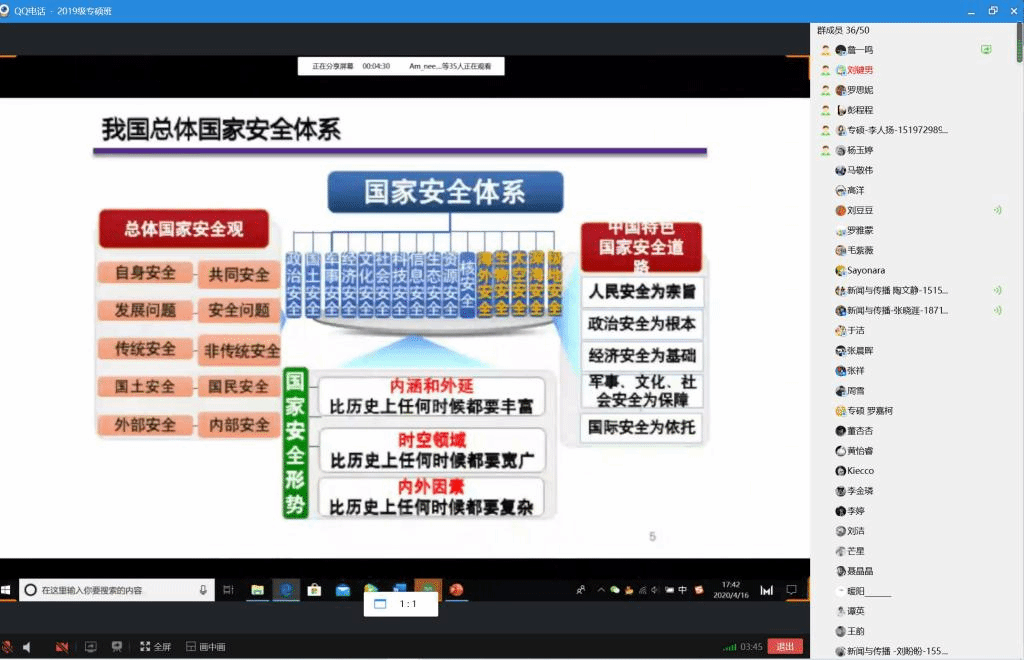Click the share screen icon
Screen dimensions: 1024x660
(90, 647)
